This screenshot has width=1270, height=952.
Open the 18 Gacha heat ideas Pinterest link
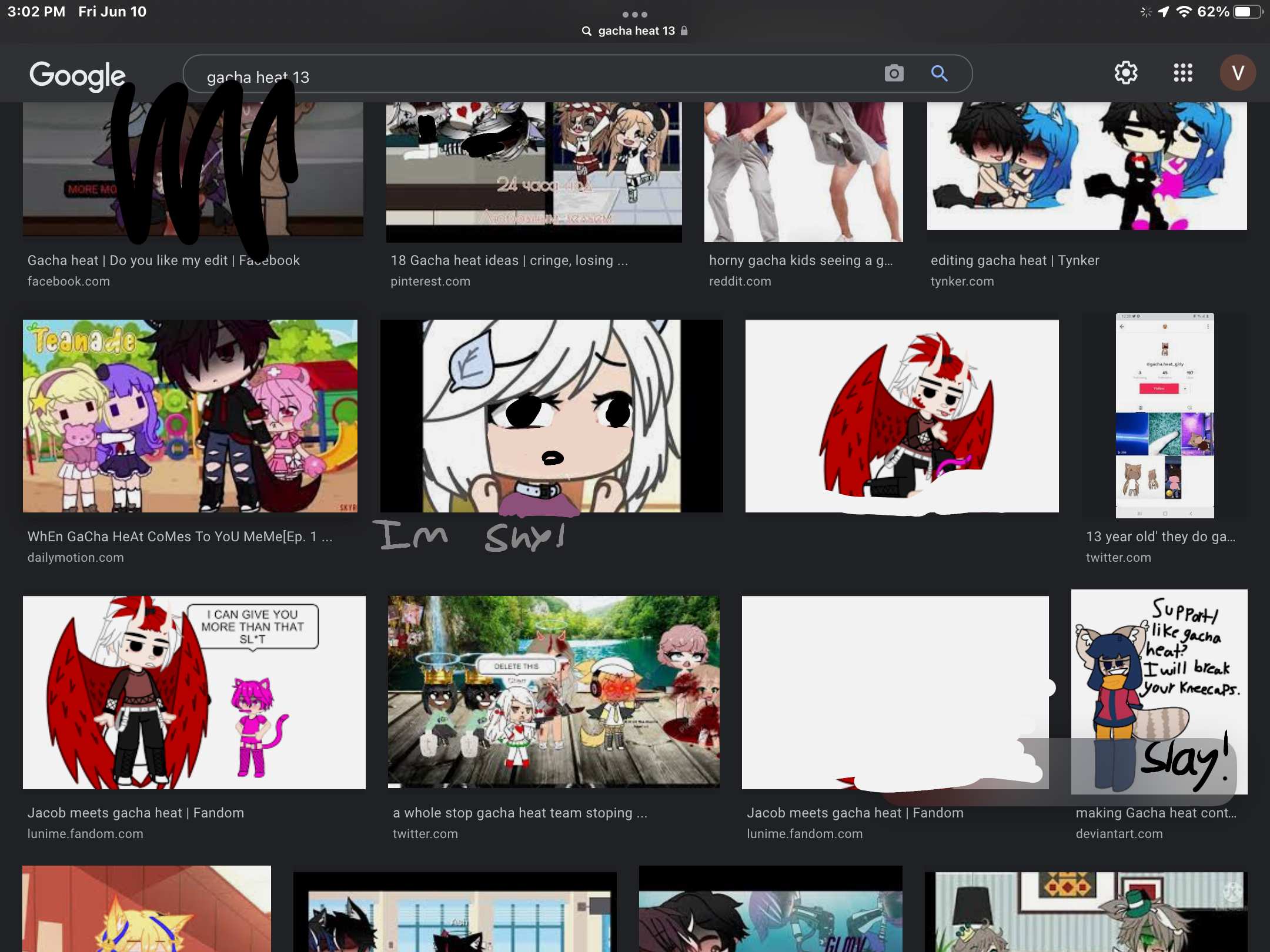coord(509,260)
